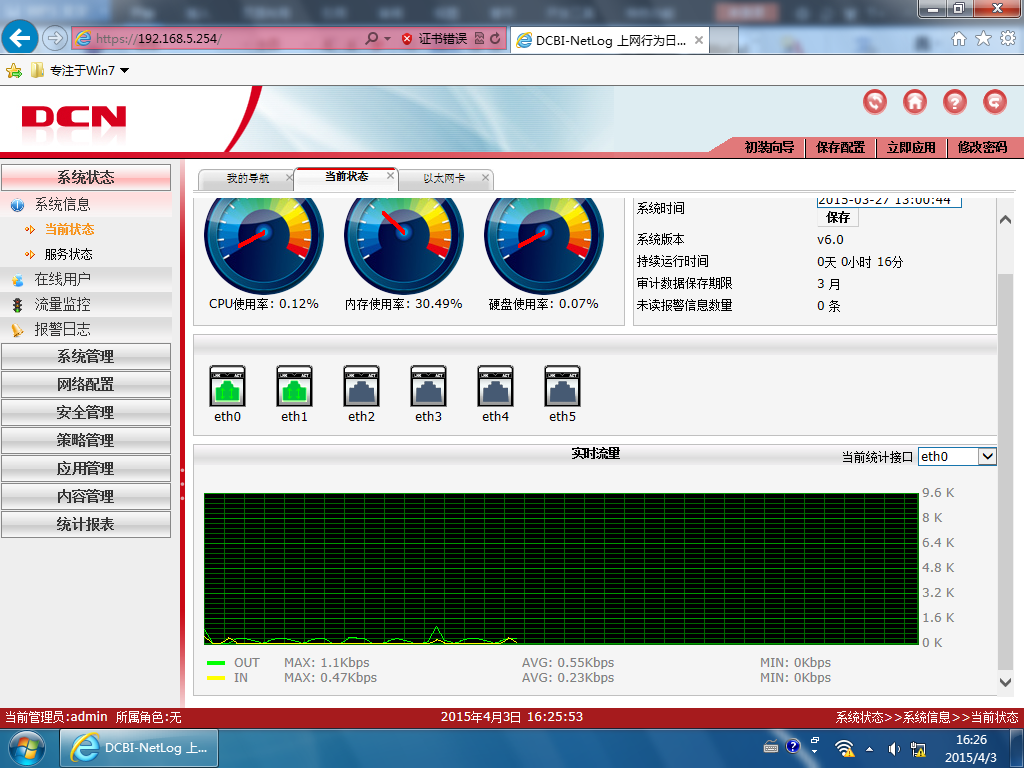Click the memory usage gauge
The image size is (1024, 768).
[x=404, y=244]
